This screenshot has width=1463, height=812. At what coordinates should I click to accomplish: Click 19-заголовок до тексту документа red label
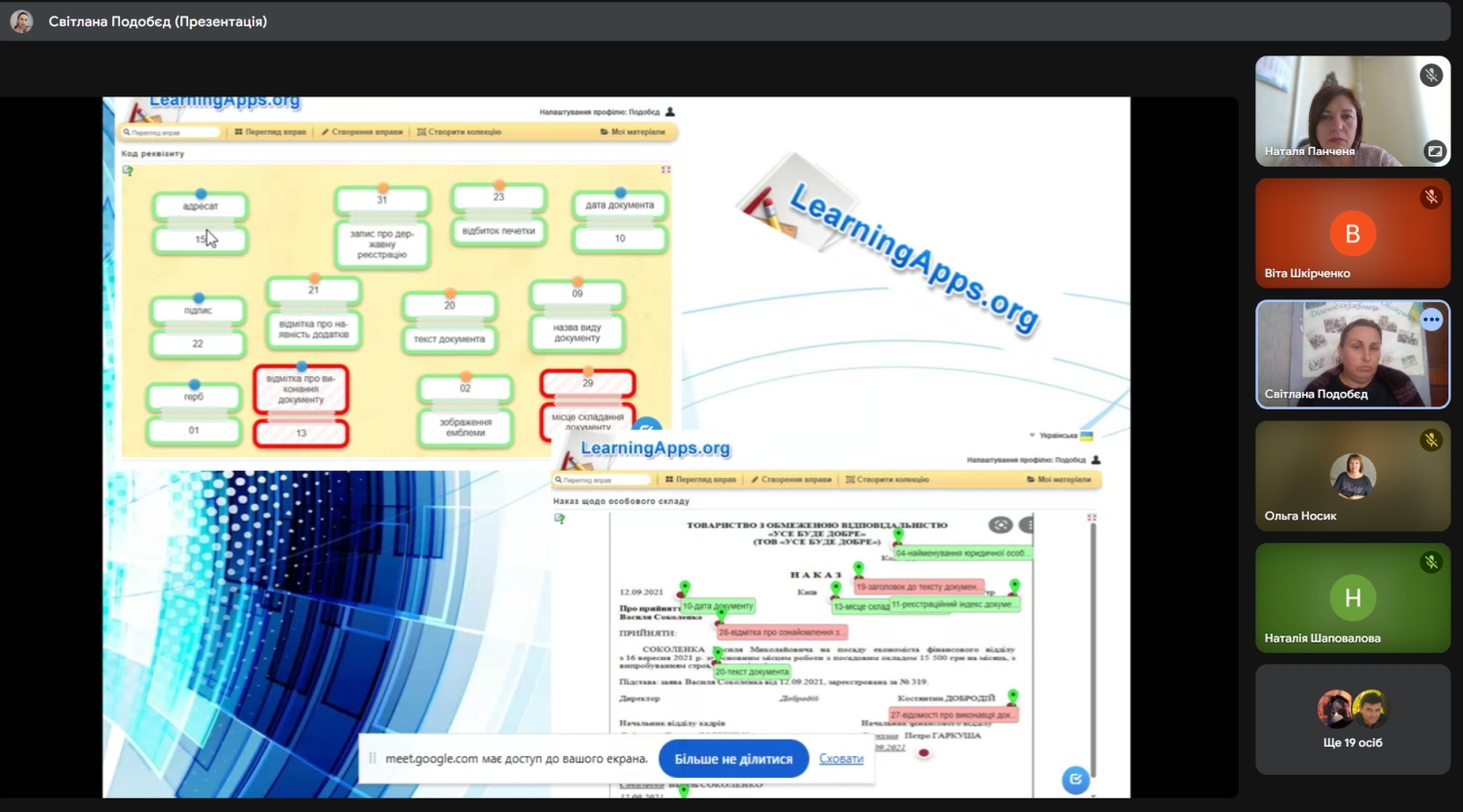918,587
